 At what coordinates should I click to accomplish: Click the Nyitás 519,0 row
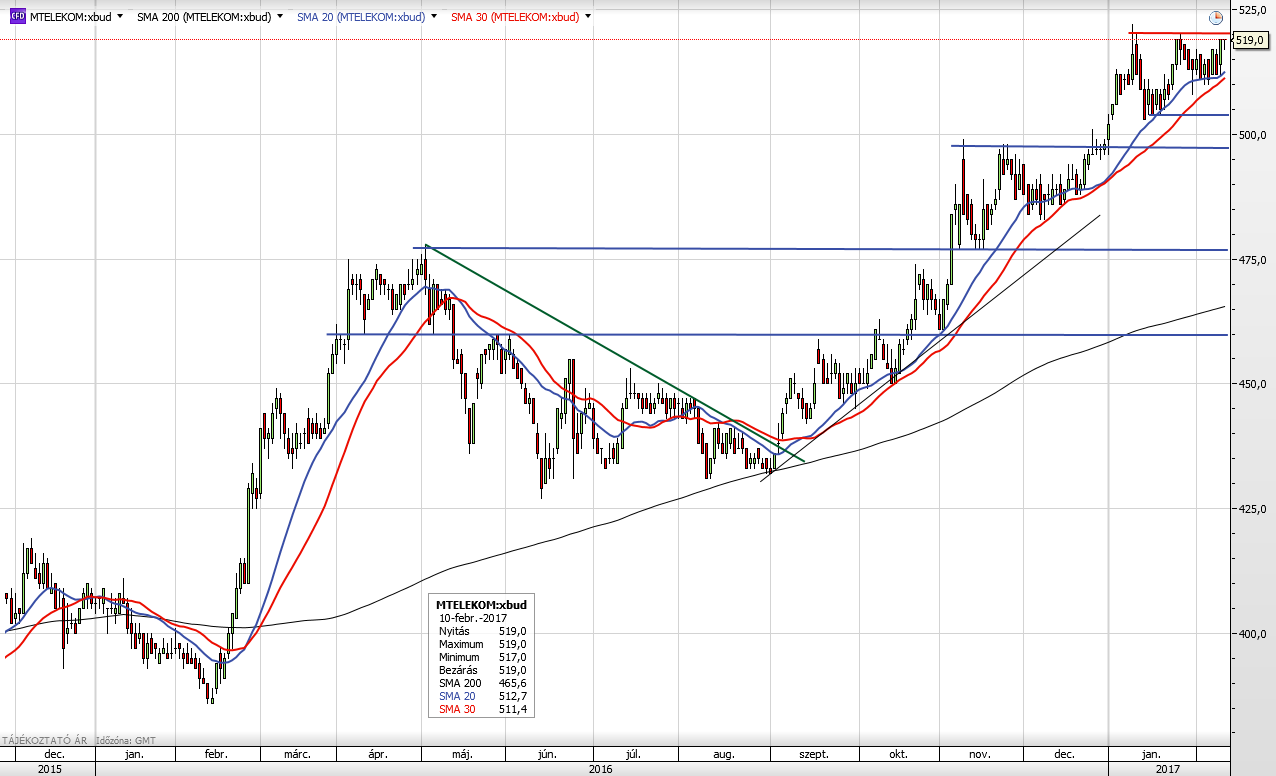[x=482, y=631]
